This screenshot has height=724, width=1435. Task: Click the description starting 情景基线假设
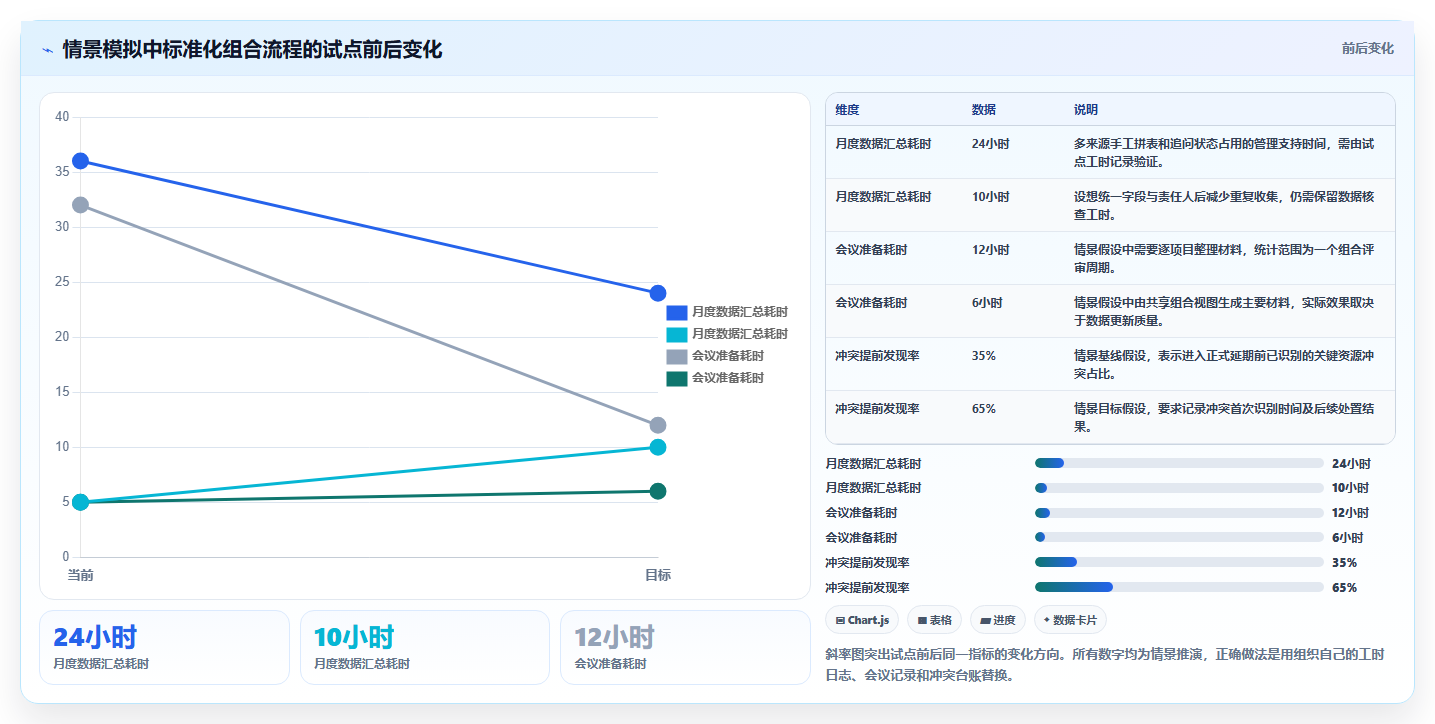(1224, 365)
